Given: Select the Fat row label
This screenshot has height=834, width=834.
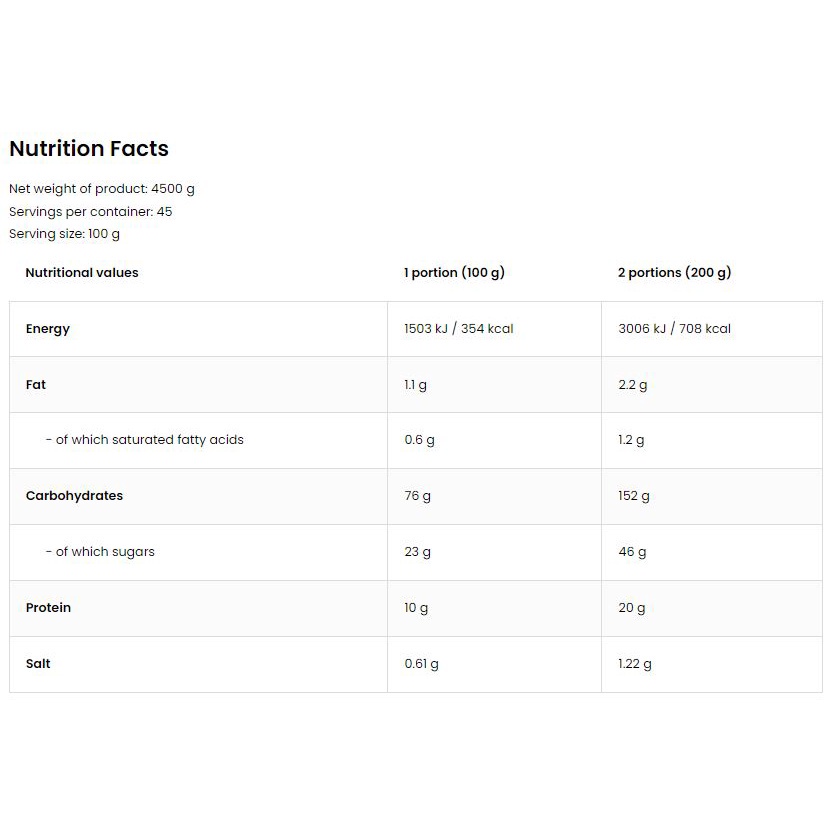Looking at the screenshot, I should tap(36, 385).
